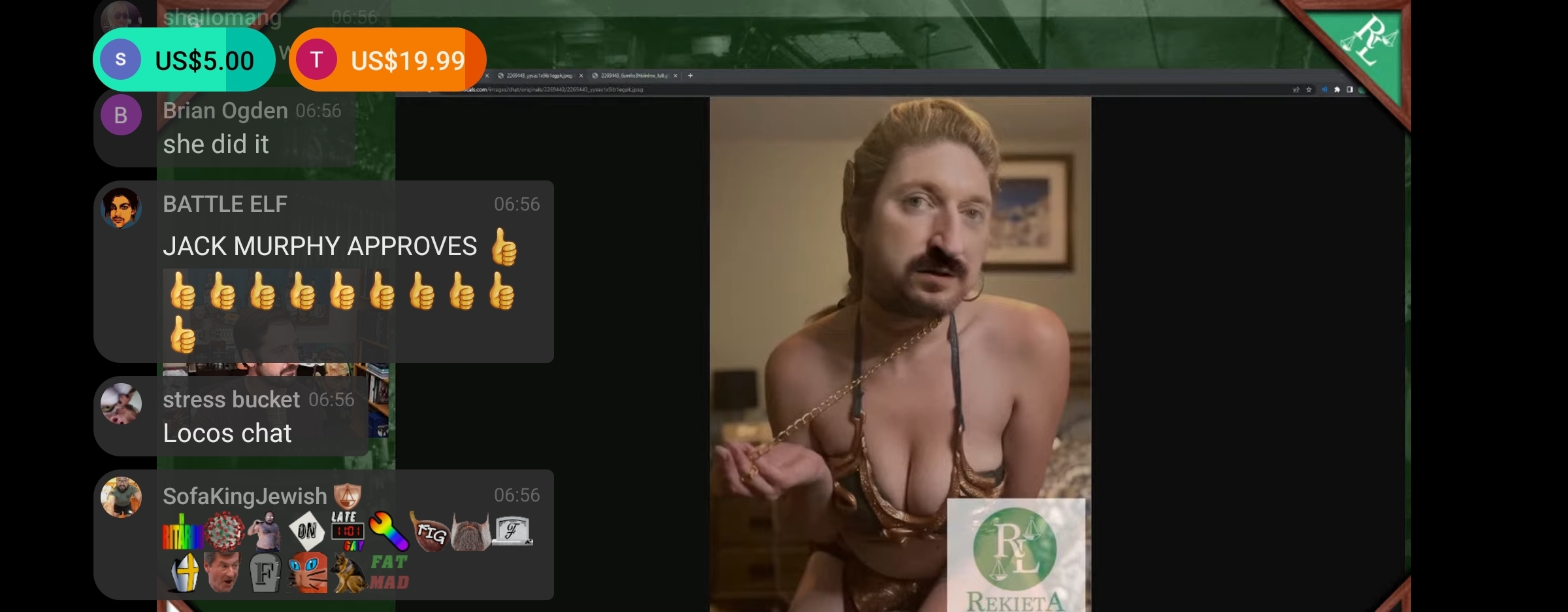
Task: Open stress bucket's profile avatar
Action: (x=121, y=403)
